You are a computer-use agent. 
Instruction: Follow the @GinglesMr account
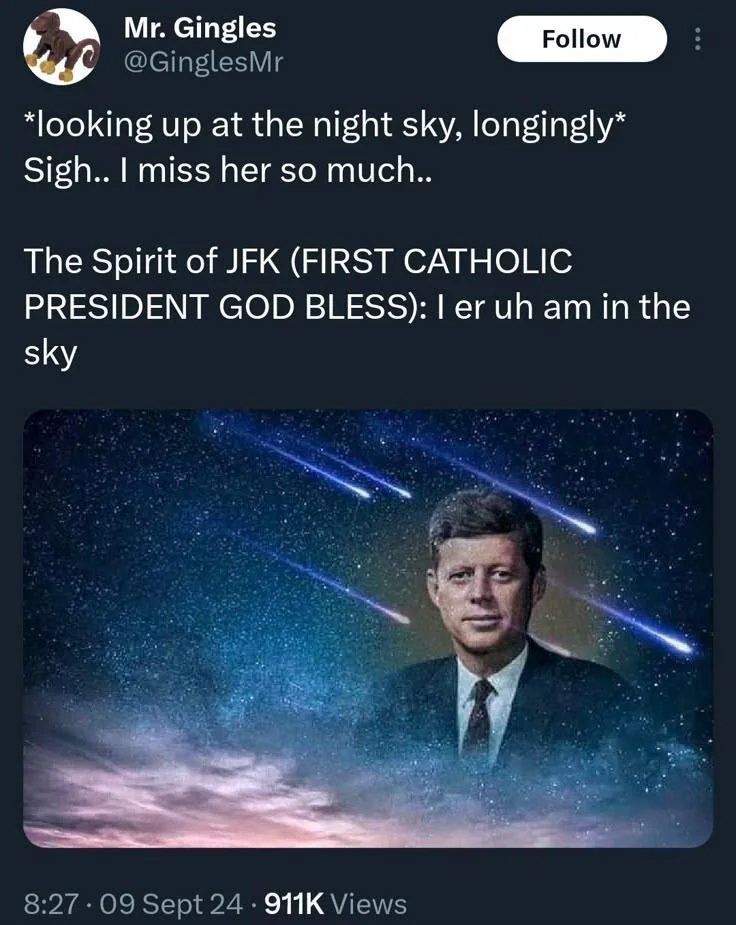pyautogui.click(x=582, y=37)
